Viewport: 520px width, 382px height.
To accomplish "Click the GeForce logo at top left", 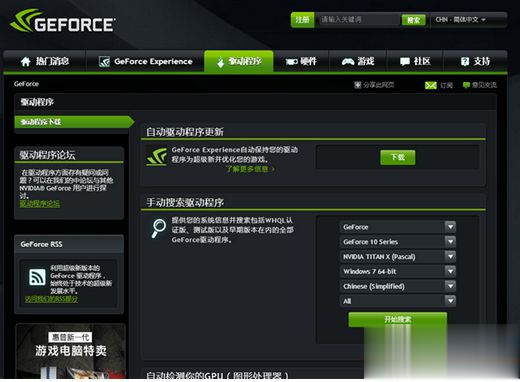I will tap(63, 21).
